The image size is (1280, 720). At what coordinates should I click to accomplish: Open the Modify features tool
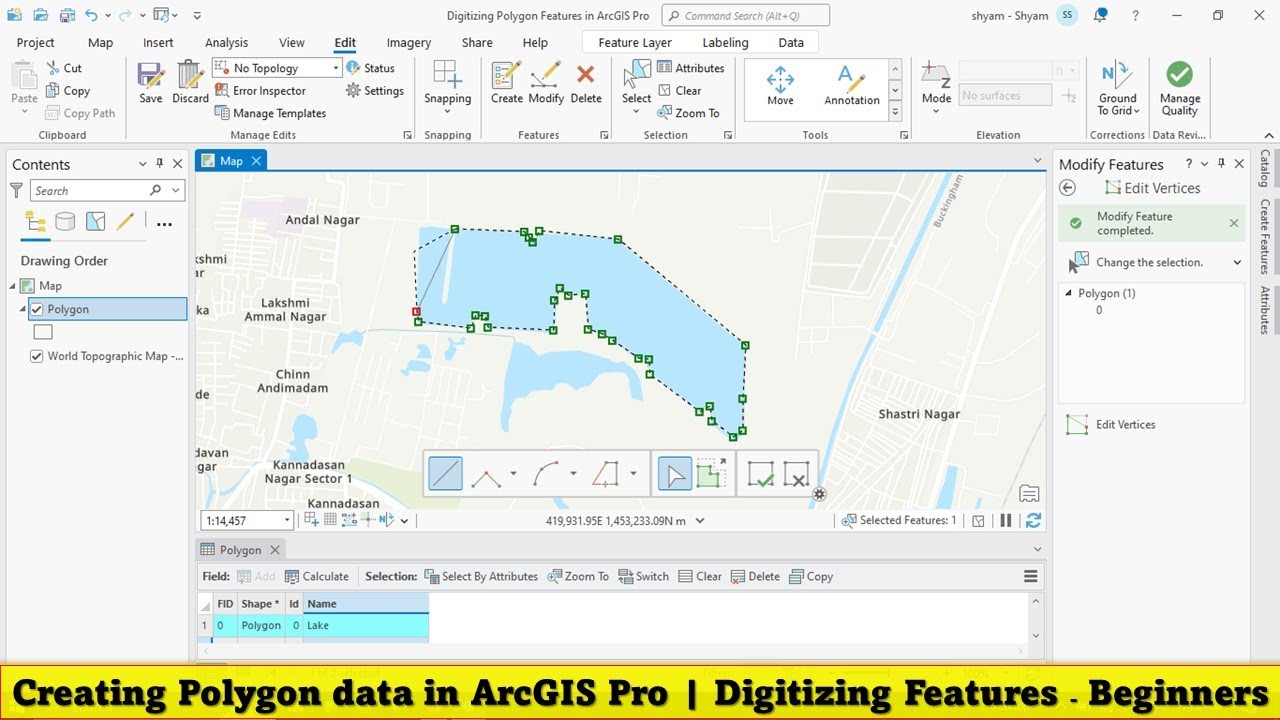546,82
